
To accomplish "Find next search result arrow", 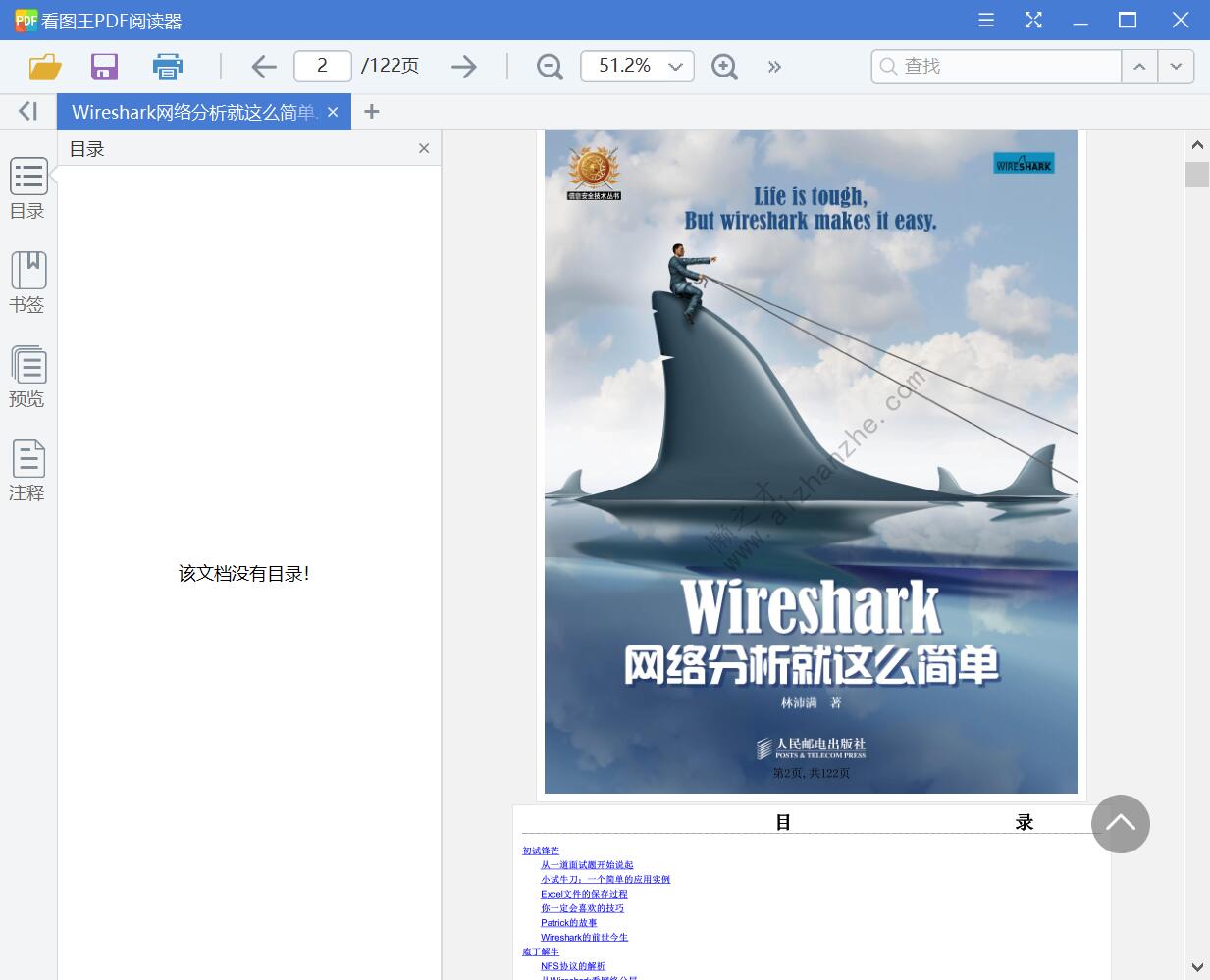I will (x=1176, y=66).
